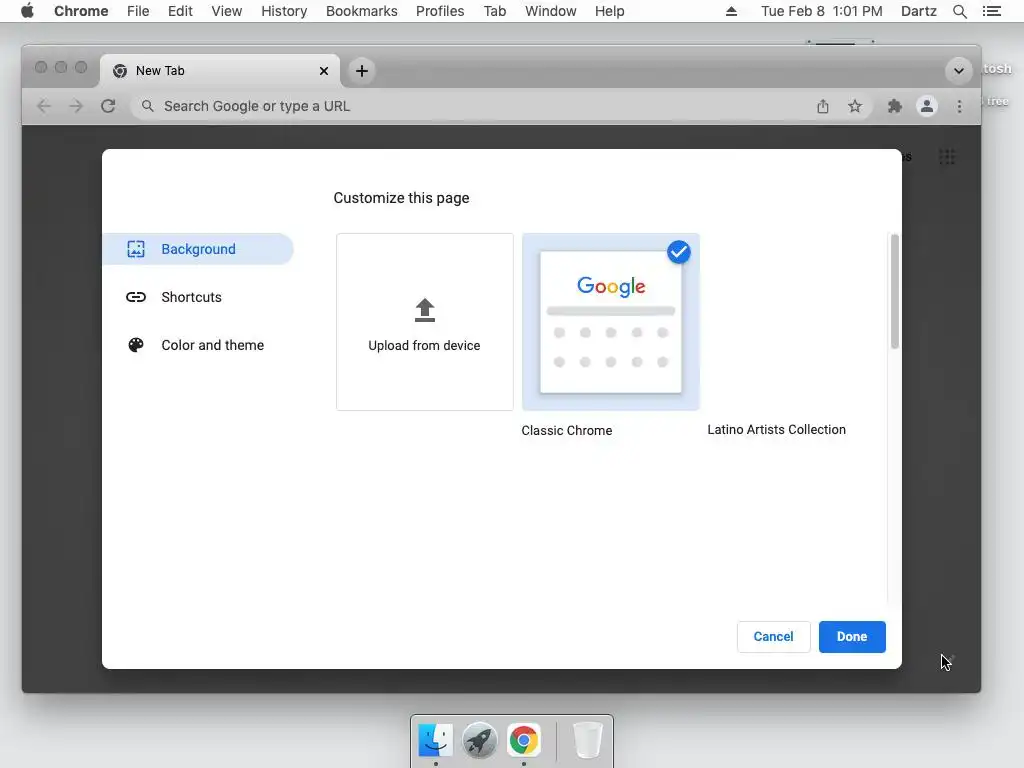The height and width of the screenshot is (768, 1024).
Task: Open the Apple menu
Action: (27, 11)
